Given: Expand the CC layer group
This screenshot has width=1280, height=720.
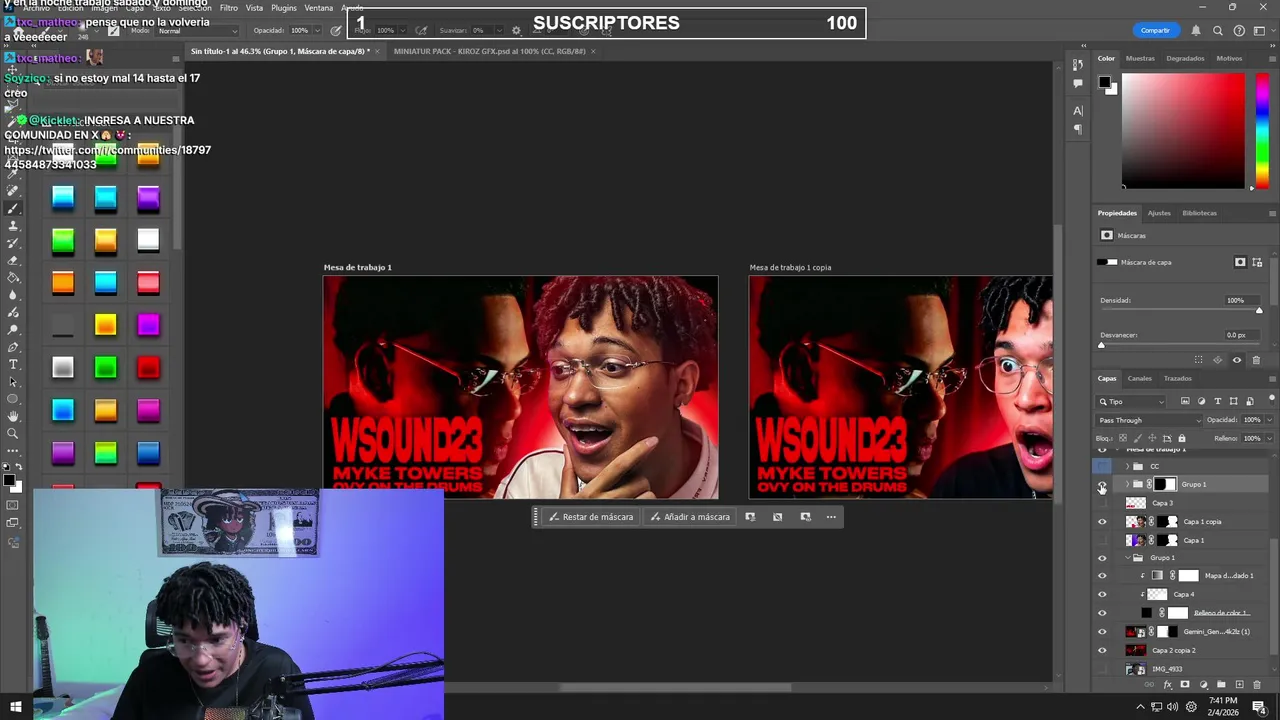Looking at the screenshot, I should [1128, 466].
